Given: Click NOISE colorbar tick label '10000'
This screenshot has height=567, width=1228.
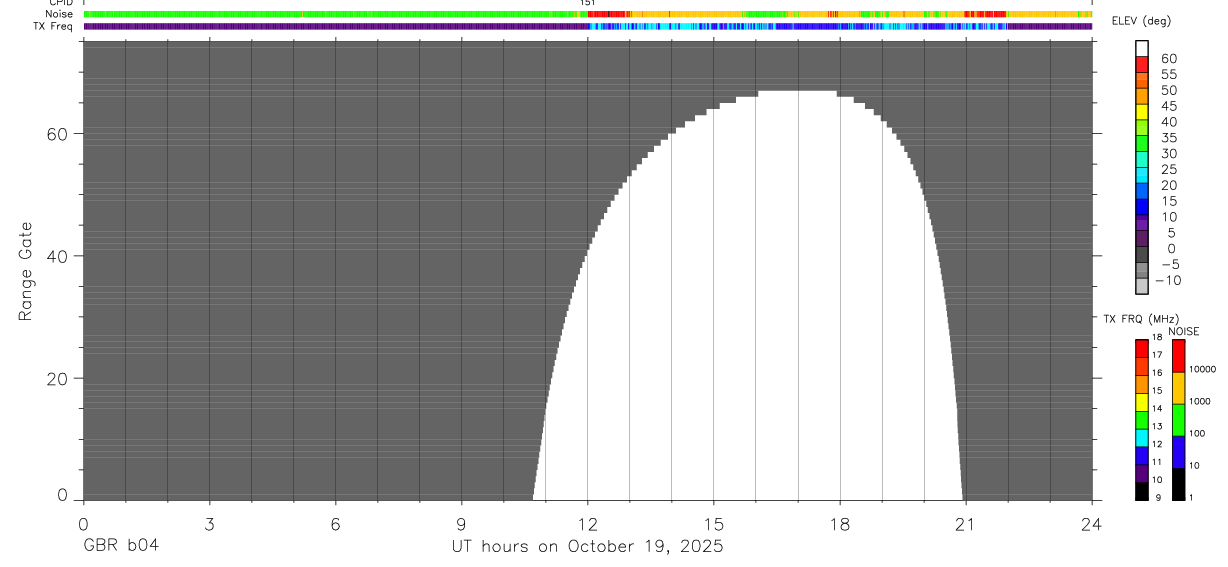Looking at the screenshot, I should (1202, 369).
